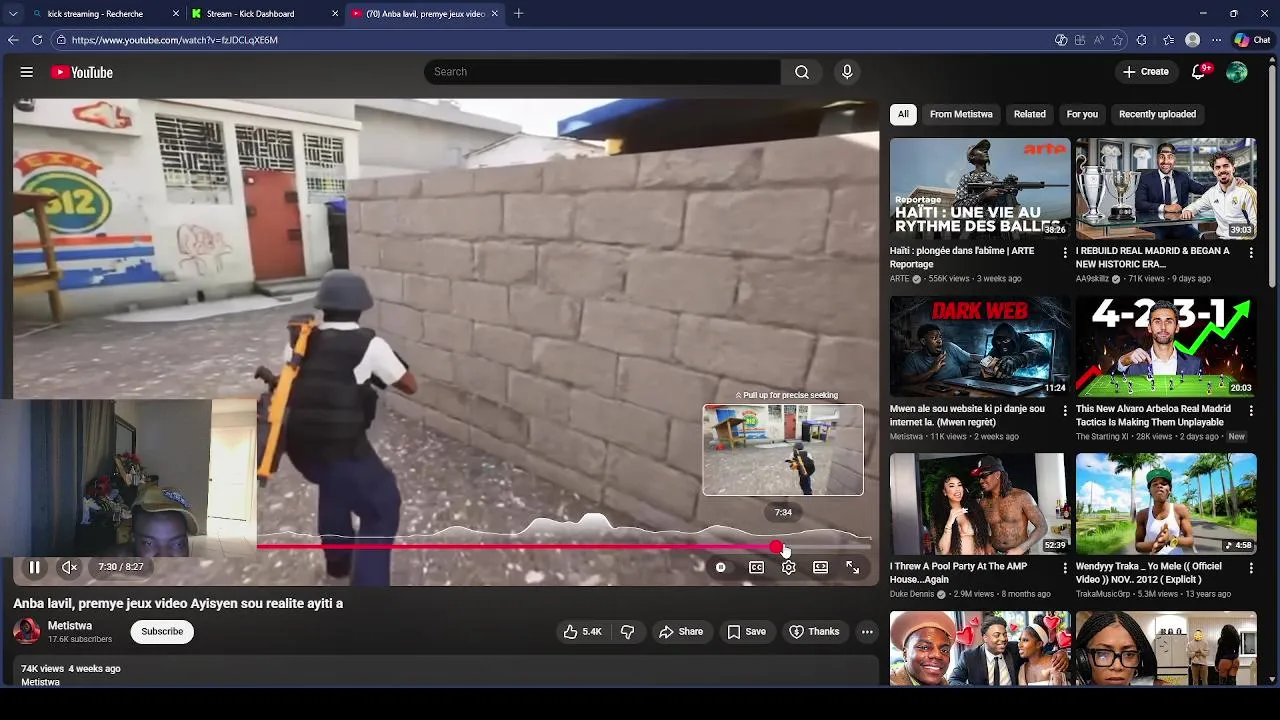This screenshot has height=720, width=1280.
Task: Select the Recently uploaded filter chip
Action: pos(1157,114)
